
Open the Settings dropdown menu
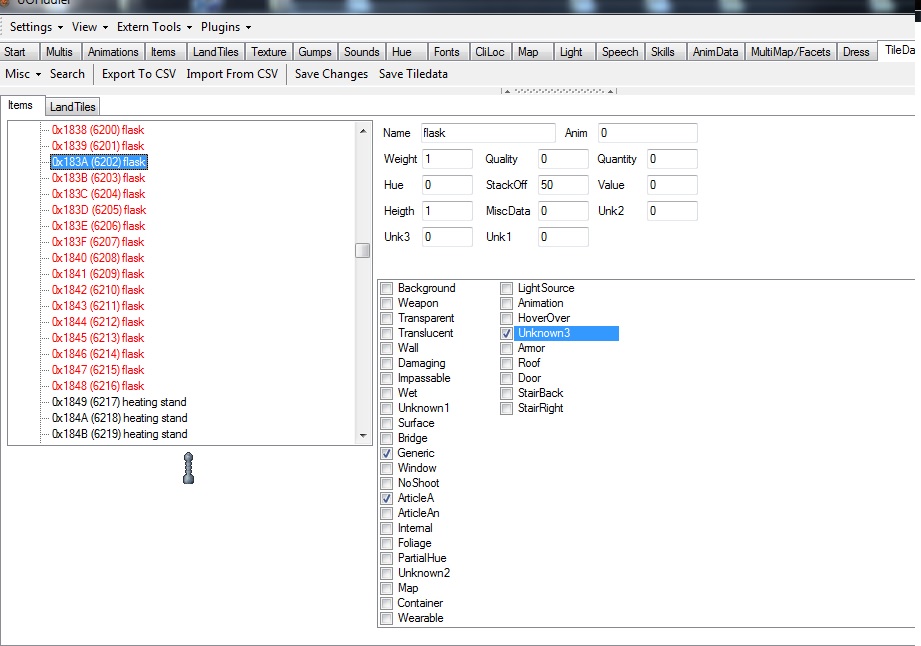(x=36, y=27)
